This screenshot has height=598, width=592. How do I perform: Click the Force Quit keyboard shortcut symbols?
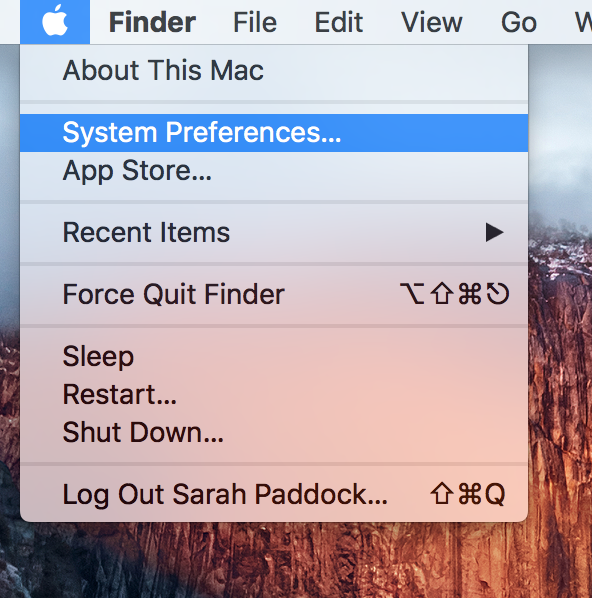point(454,294)
